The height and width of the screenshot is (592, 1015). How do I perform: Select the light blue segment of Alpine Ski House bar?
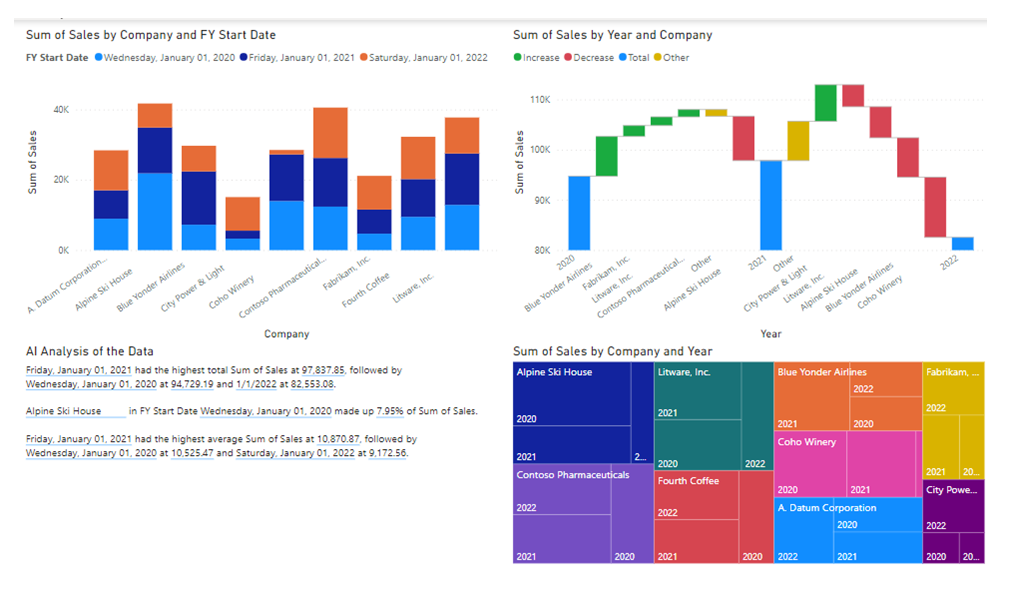click(x=155, y=211)
